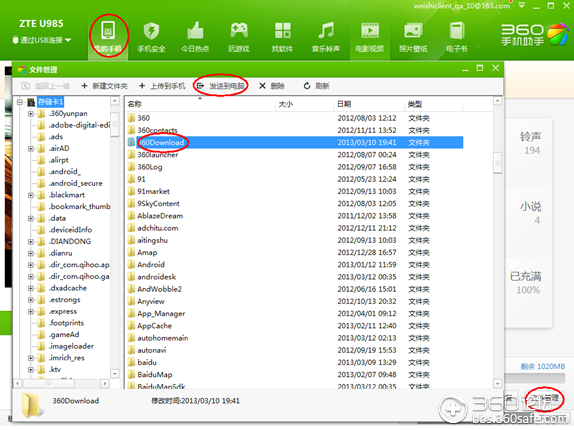Image resolution: width=574 pixels, height=430 pixels.
Task: Select the .android_secure folder in tree
Action: tap(76, 183)
